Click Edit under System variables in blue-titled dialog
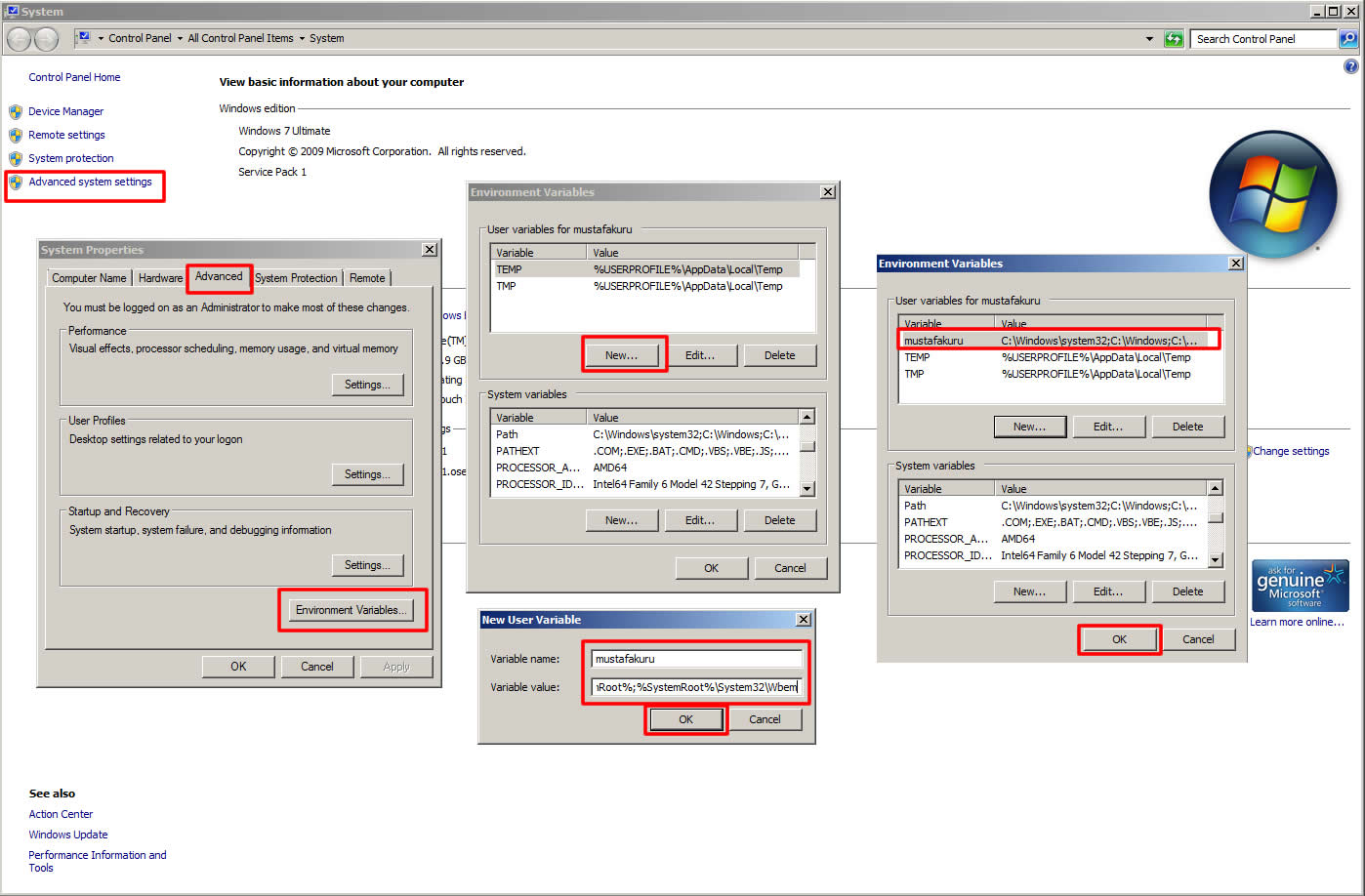The height and width of the screenshot is (896, 1365). (1108, 591)
